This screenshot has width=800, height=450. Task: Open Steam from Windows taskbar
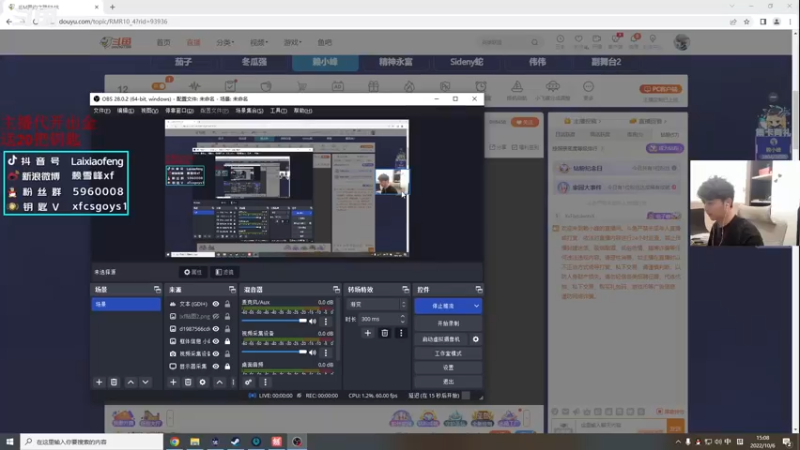click(x=235, y=442)
